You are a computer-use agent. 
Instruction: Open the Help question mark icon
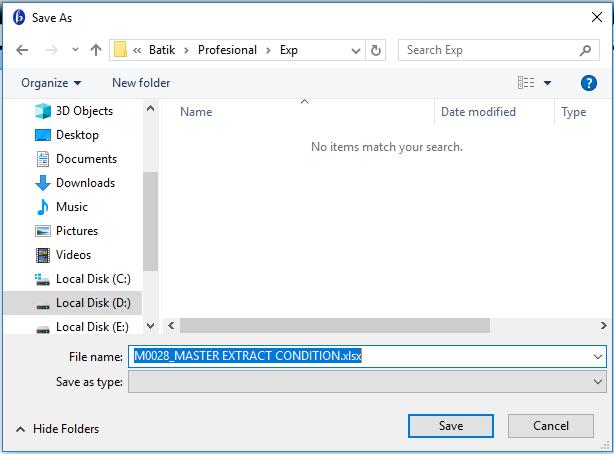click(x=588, y=83)
